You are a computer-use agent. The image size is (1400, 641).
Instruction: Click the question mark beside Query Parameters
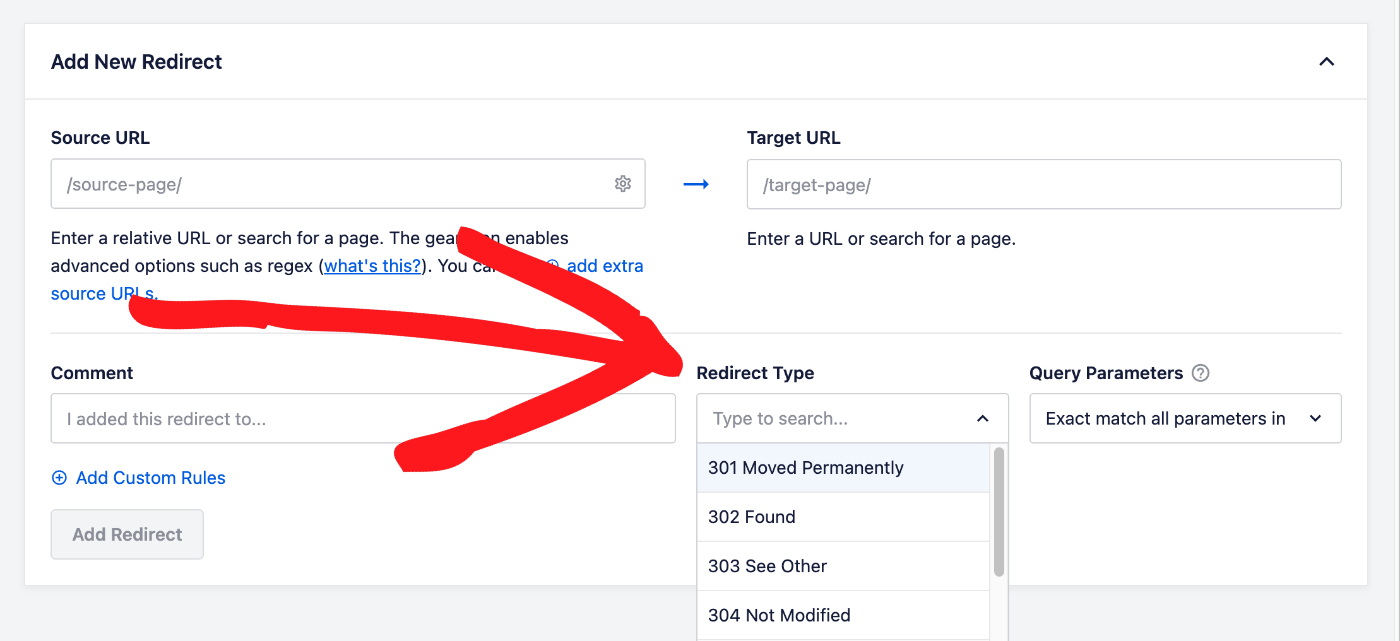(x=1201, y=373)
